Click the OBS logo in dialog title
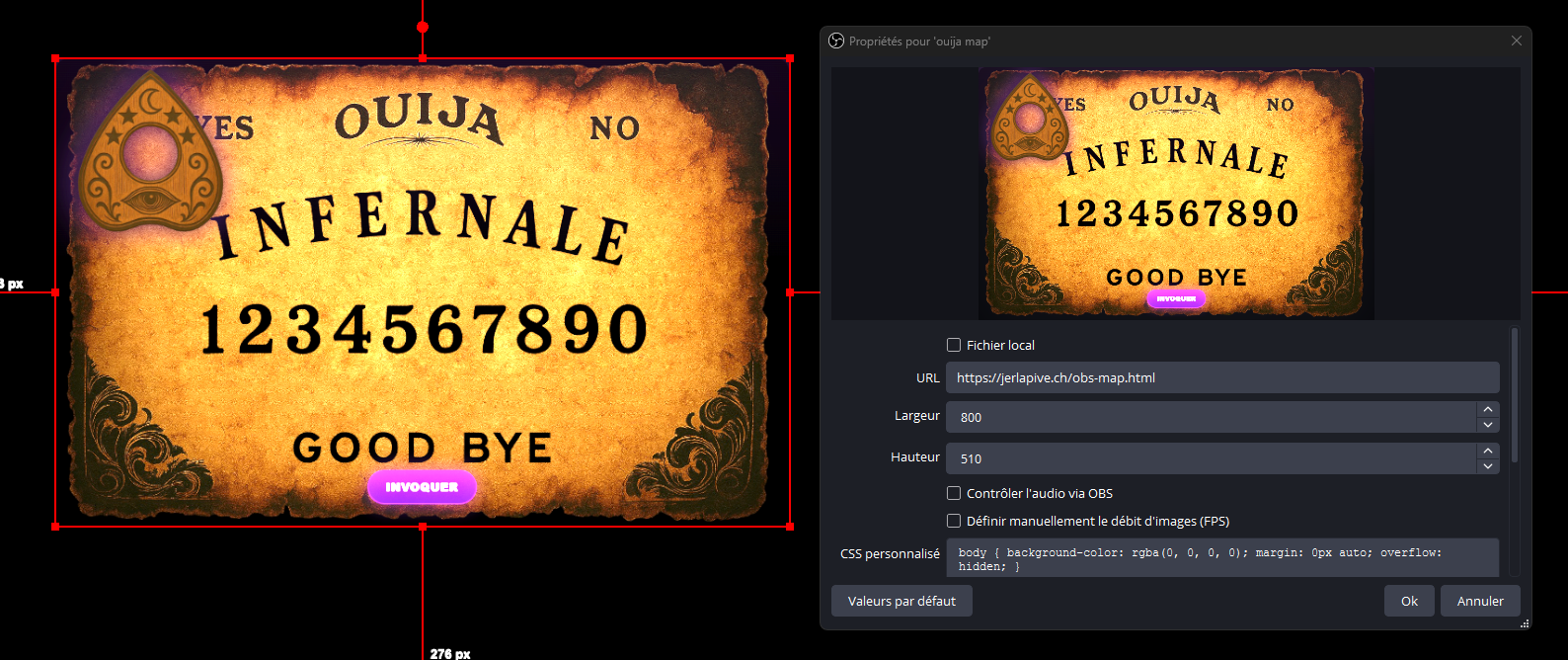Screen dimensions: 1568x660 836,41
